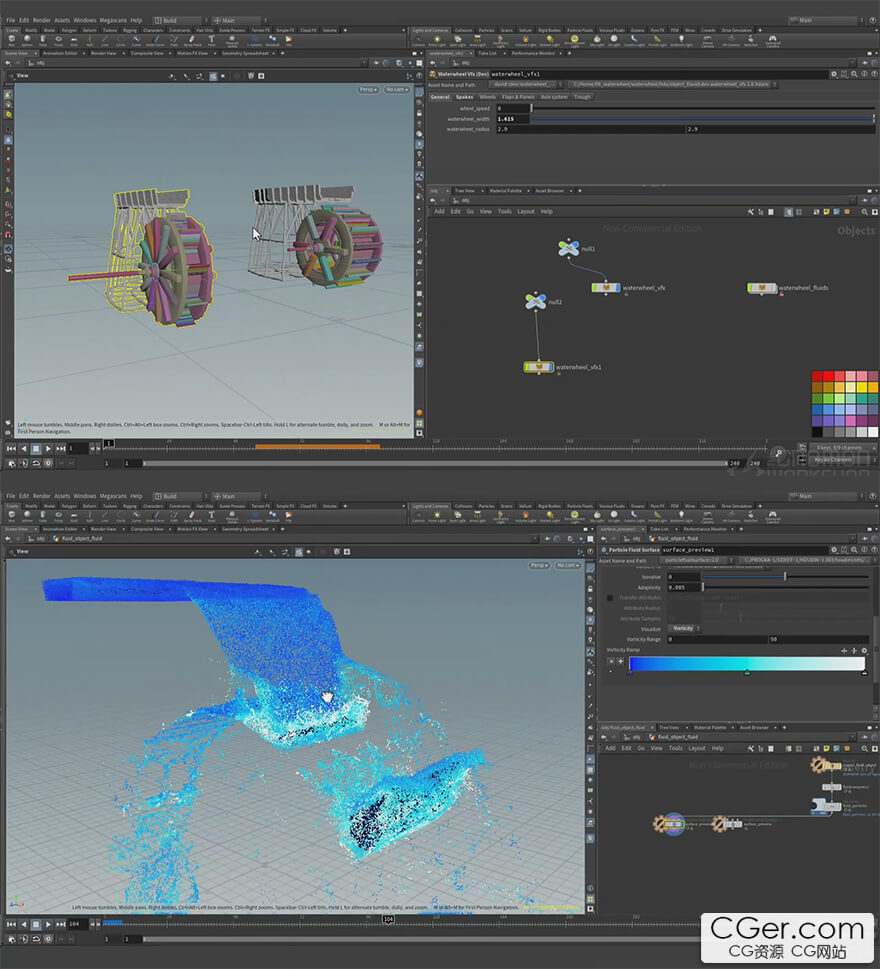The height and width of the screenshot is (969, 880).
Task: Toggle the pin button on bottom parameter pane
Action: pos(865,538)
